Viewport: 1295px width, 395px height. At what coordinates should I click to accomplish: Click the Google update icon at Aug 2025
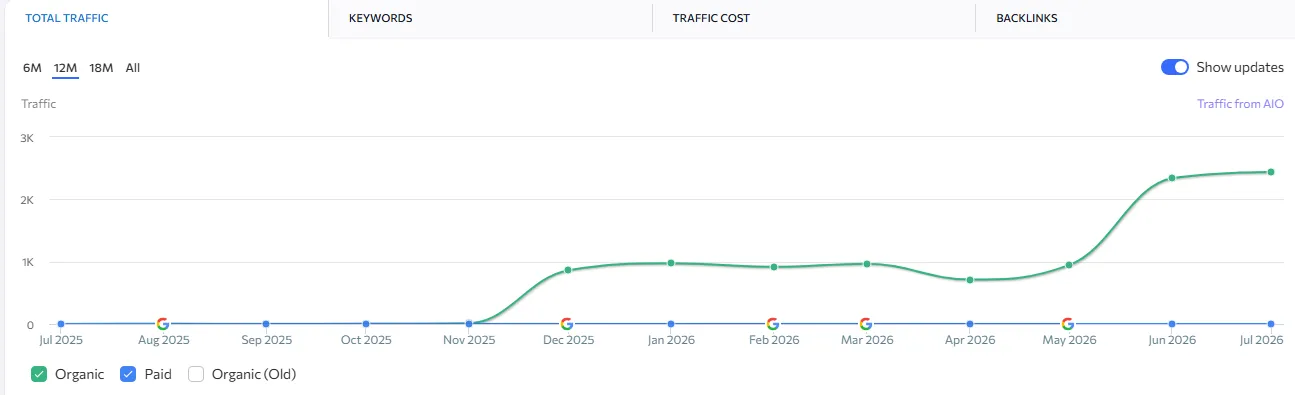click(x=163, y=324)
